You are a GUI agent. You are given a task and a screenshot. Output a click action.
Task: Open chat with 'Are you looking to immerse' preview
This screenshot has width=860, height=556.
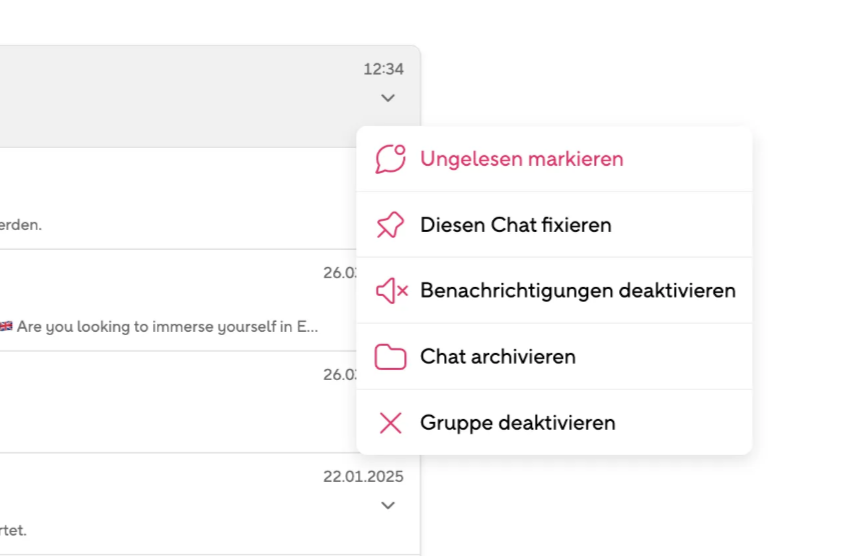pos(178,300)
